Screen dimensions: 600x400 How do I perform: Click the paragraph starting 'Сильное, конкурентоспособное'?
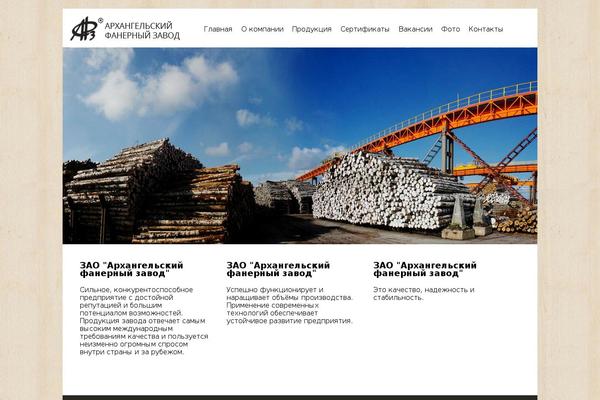[x=144, y=321]
